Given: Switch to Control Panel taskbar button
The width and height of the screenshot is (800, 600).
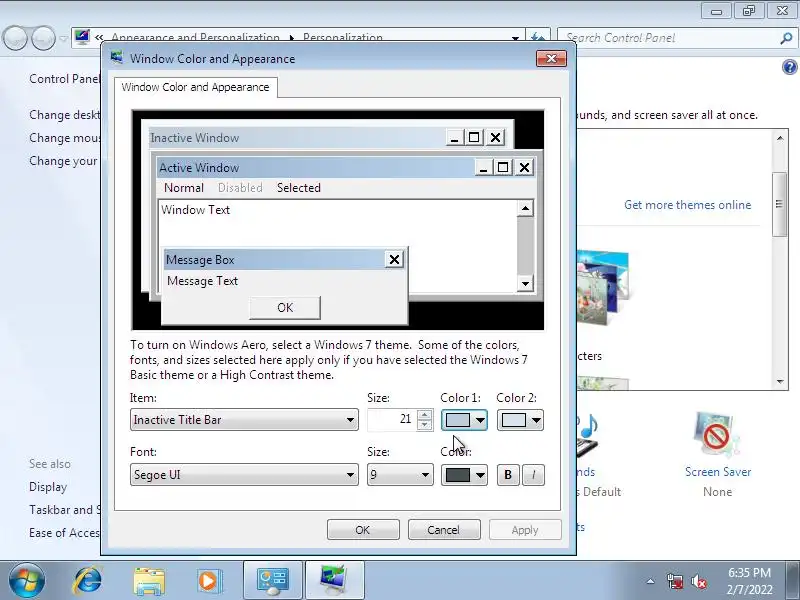Looking at the screenshot, I should pyautogui.click(x=273, y=580).
